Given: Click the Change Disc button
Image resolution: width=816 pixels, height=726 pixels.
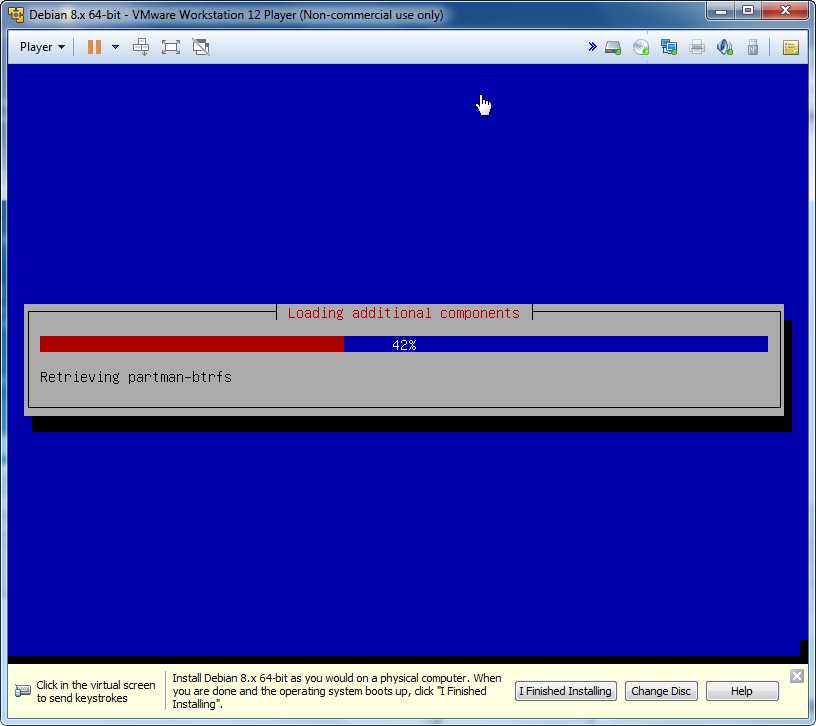Looking at the screenshot, I should (661, 691).
